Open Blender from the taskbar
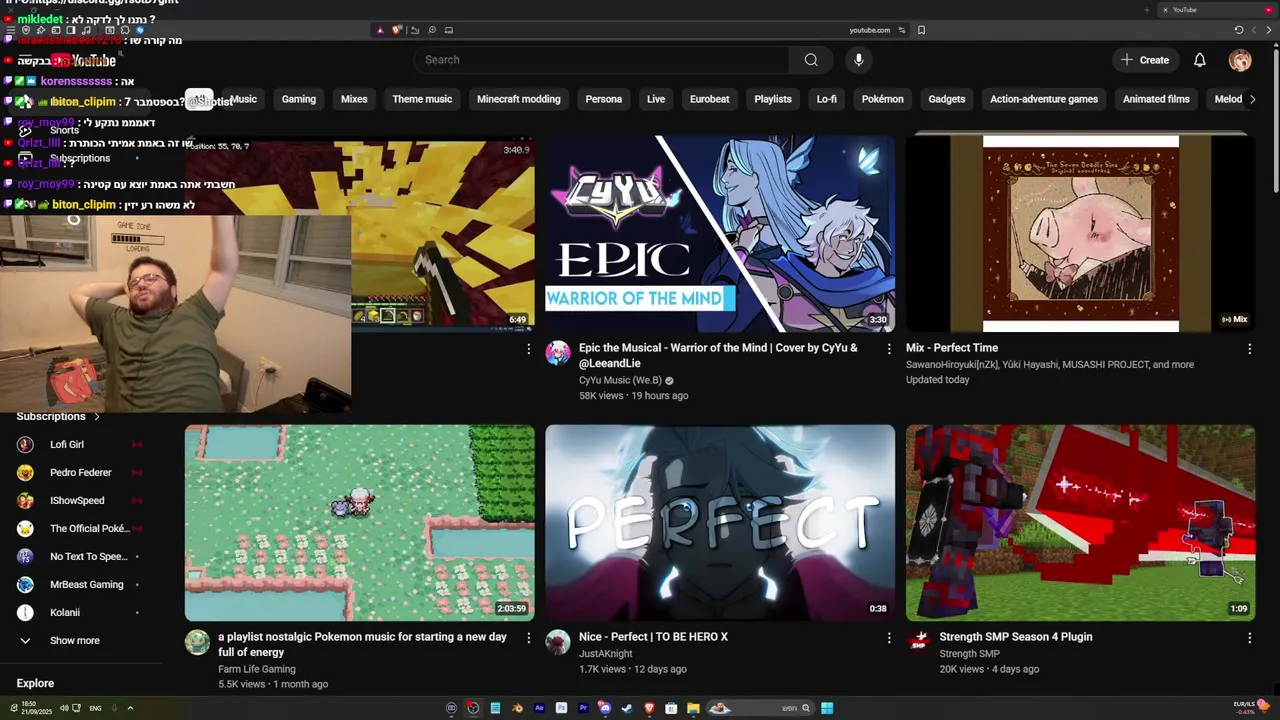This screenshot has width=1280, height=720. (x=517, y=708)
